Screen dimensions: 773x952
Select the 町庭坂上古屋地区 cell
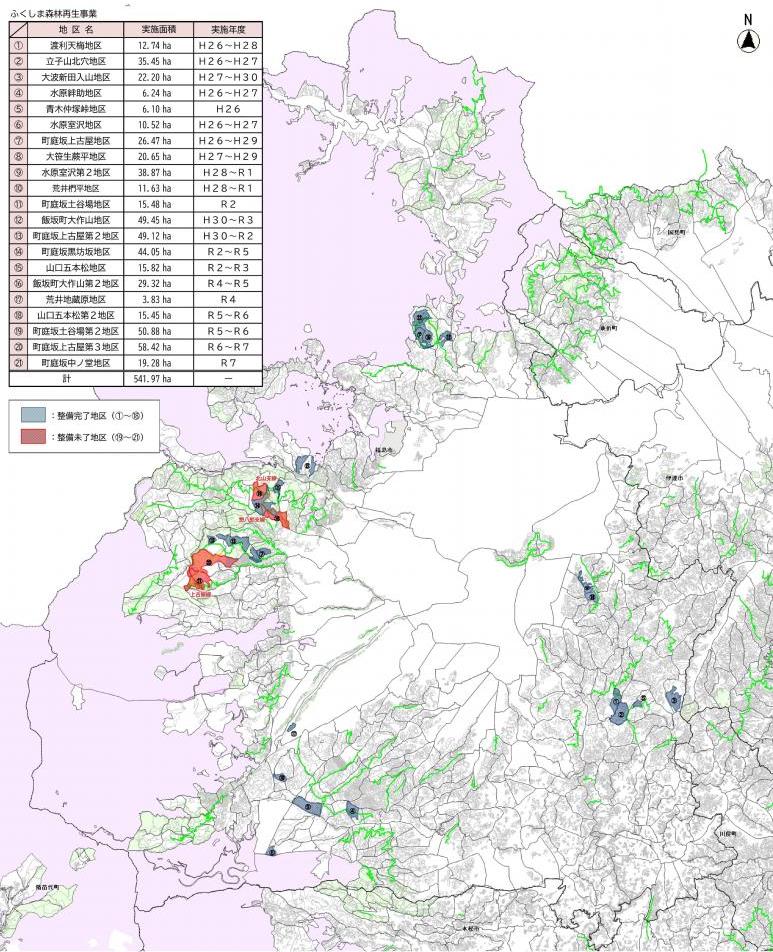[76, 141]
